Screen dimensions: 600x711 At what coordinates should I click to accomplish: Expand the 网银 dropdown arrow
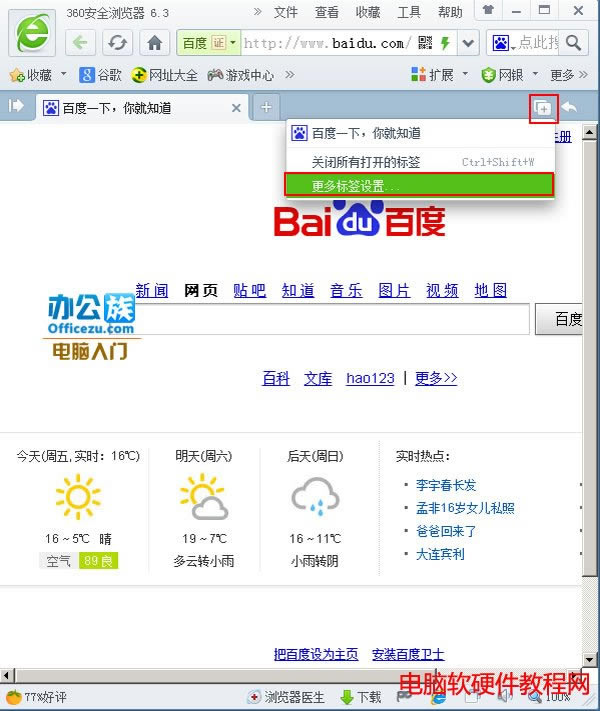[535, 73]
